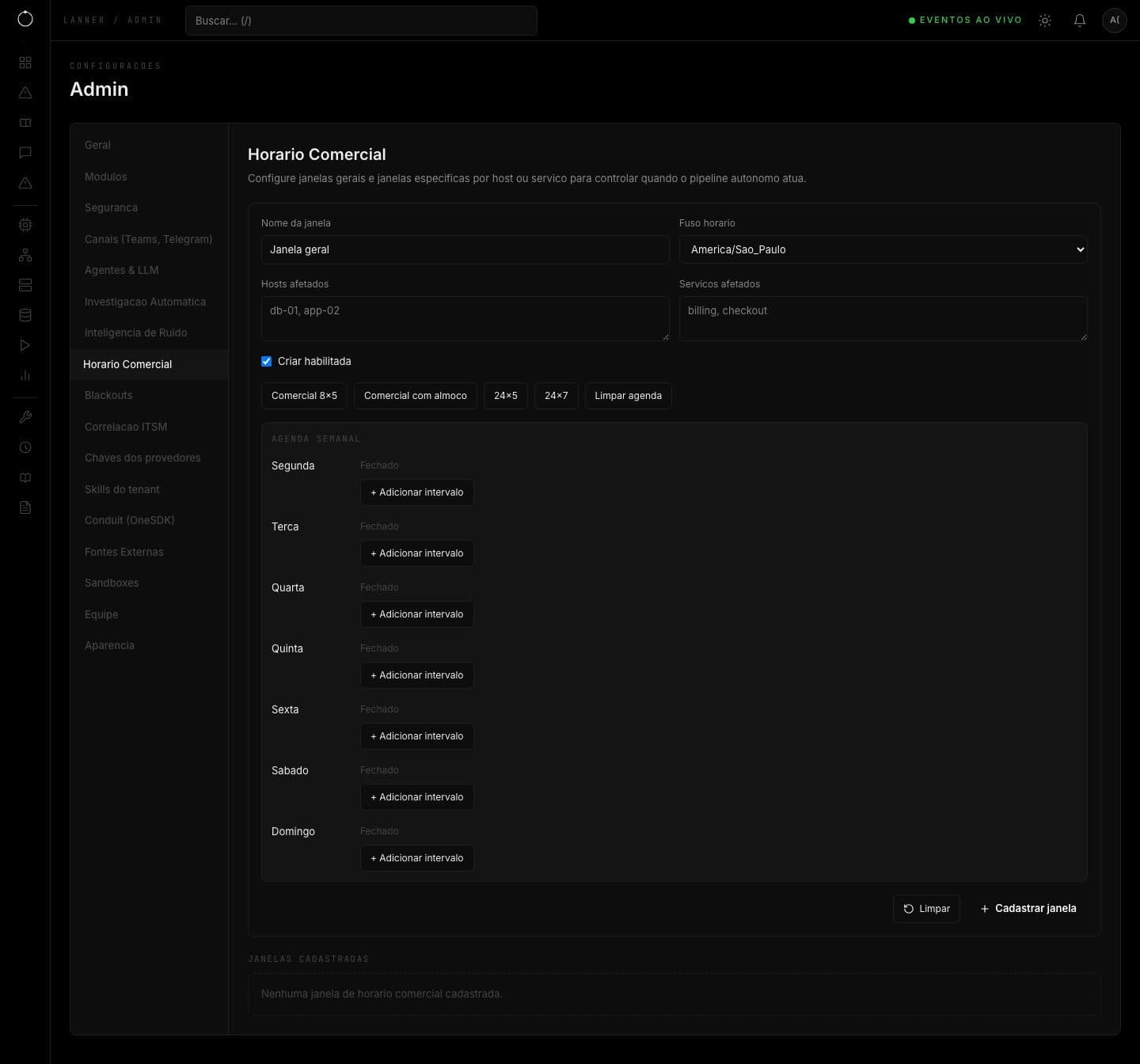Add an interval for Quarta
1140x1064 pixels.
(x=417, y=614)
